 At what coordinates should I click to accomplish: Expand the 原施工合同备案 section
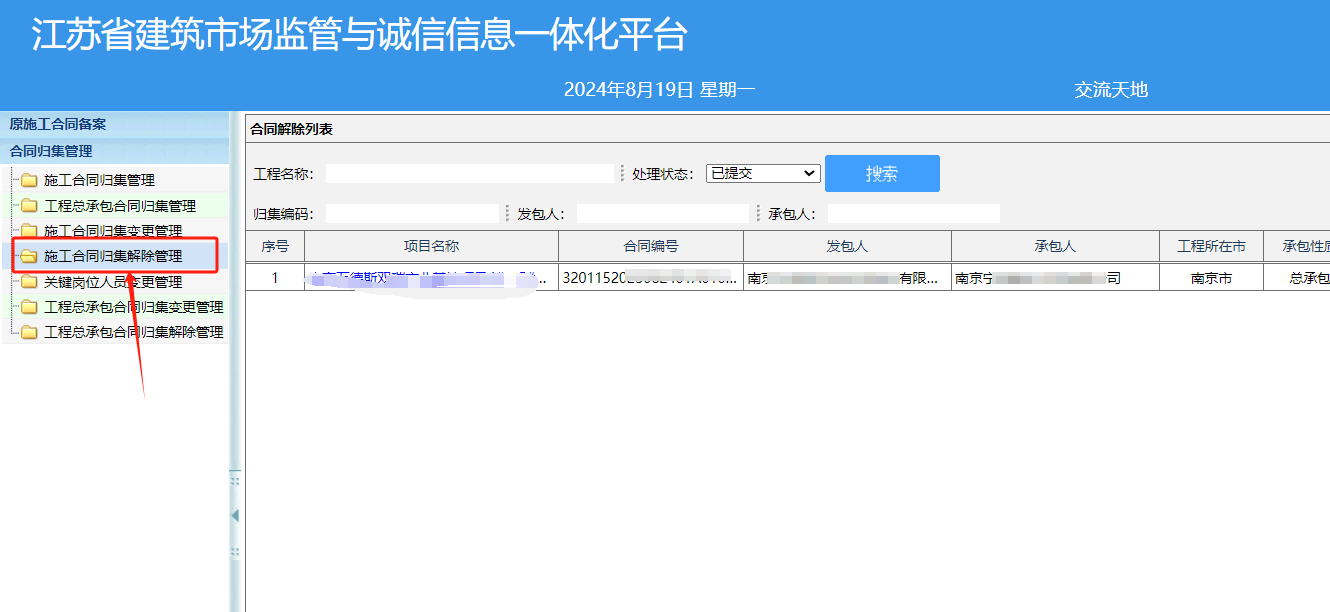pyautogui.click(x=58, y=125)
